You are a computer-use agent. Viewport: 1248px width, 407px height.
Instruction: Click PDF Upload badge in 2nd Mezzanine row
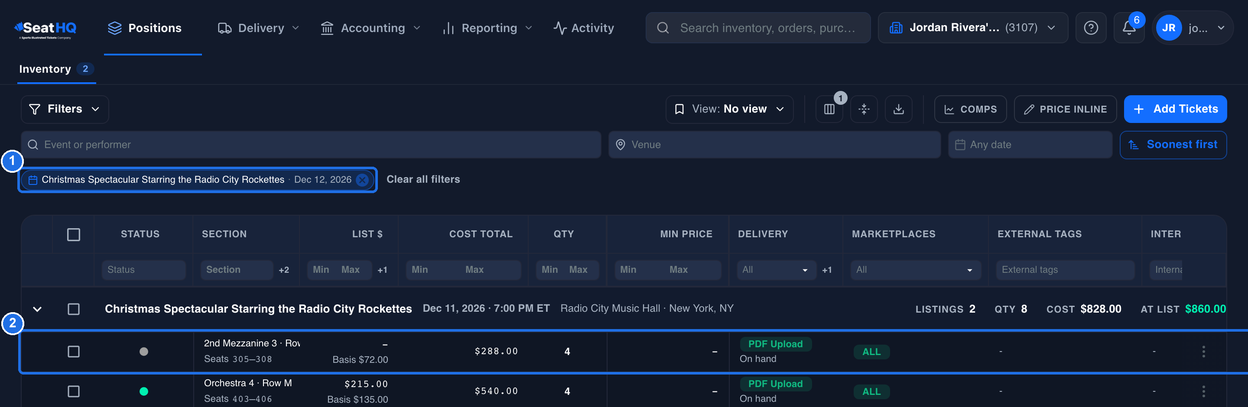pos(775,344)
